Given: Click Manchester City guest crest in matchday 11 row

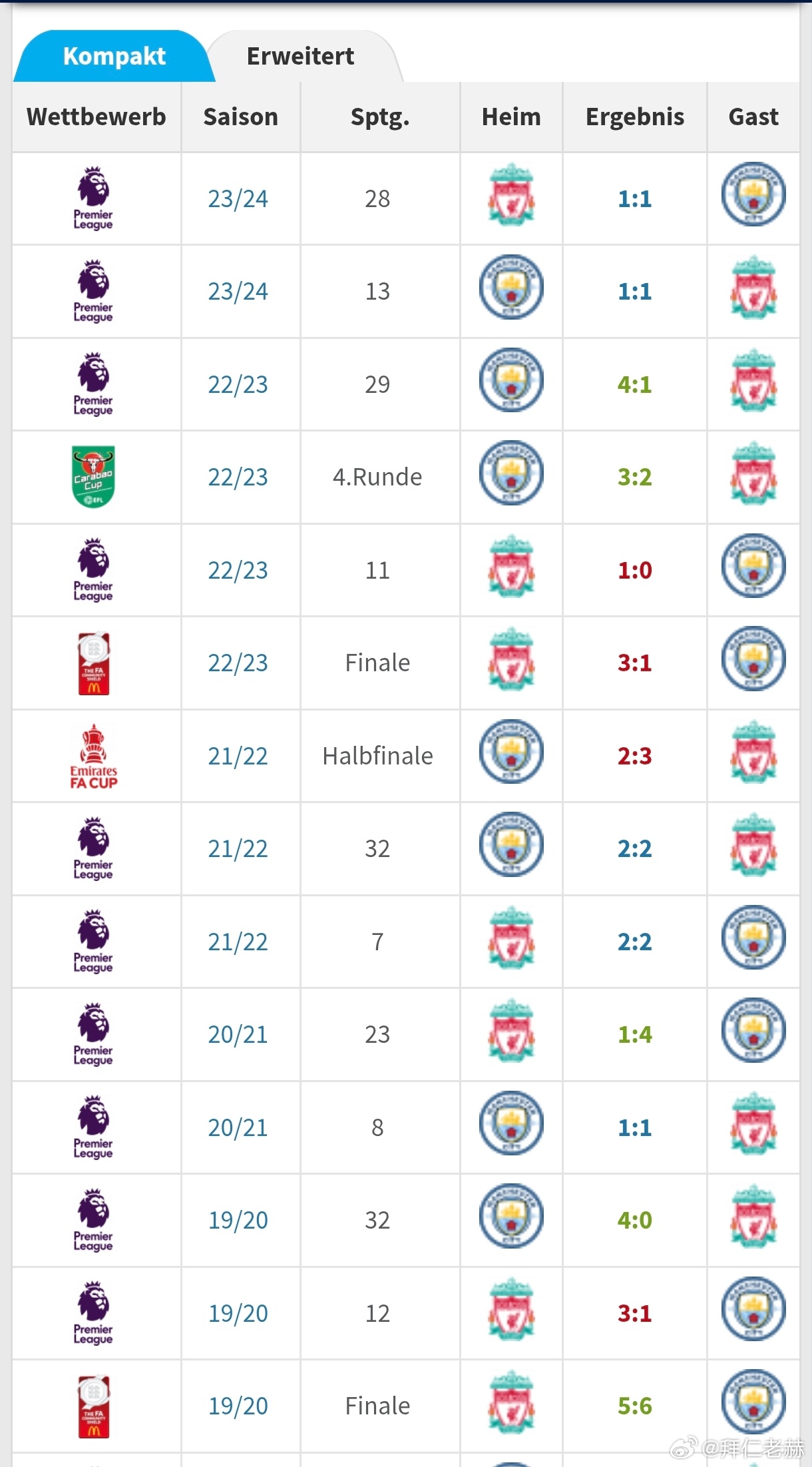Looking at the screenshot, I should click(x=753, y=566).
